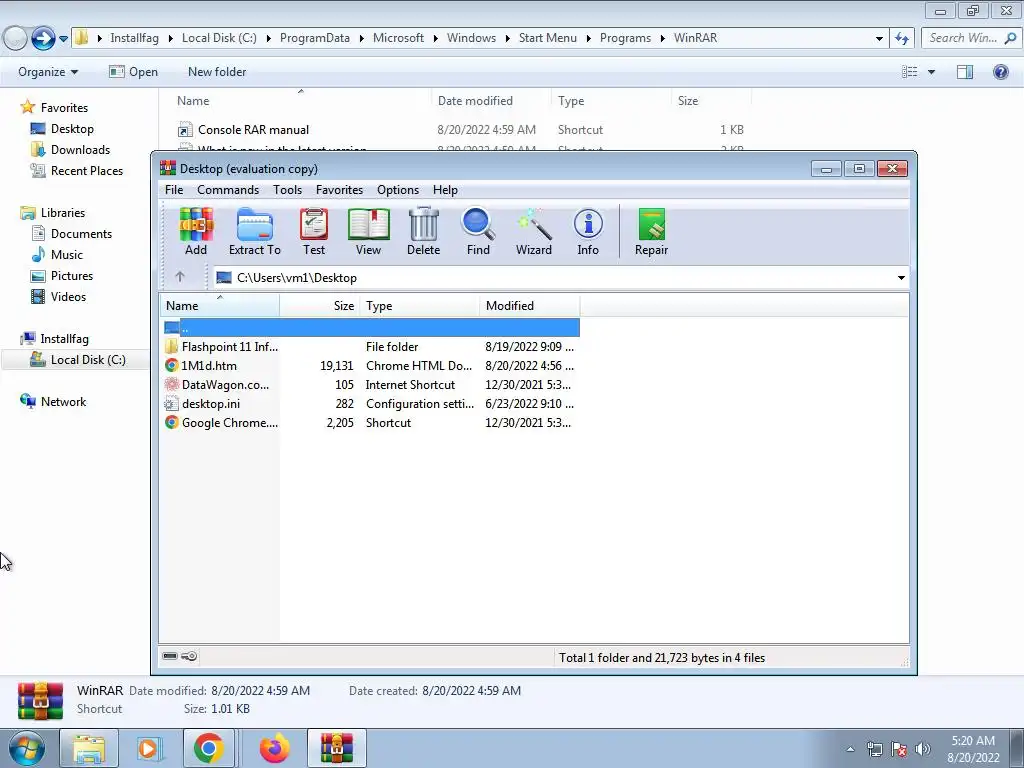Go up one level with arrow icon

click(180, 277)
